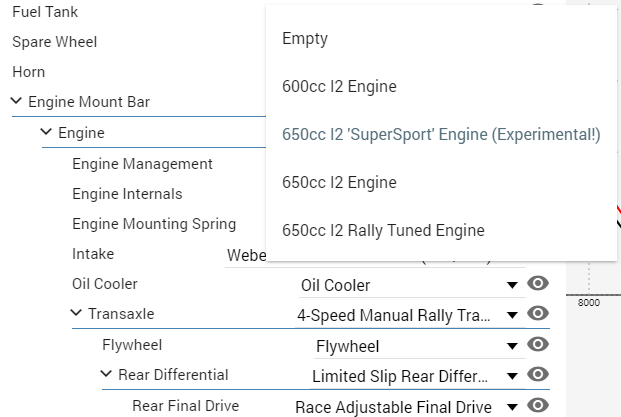Click the Rear Final Drive eye icon

538,405
